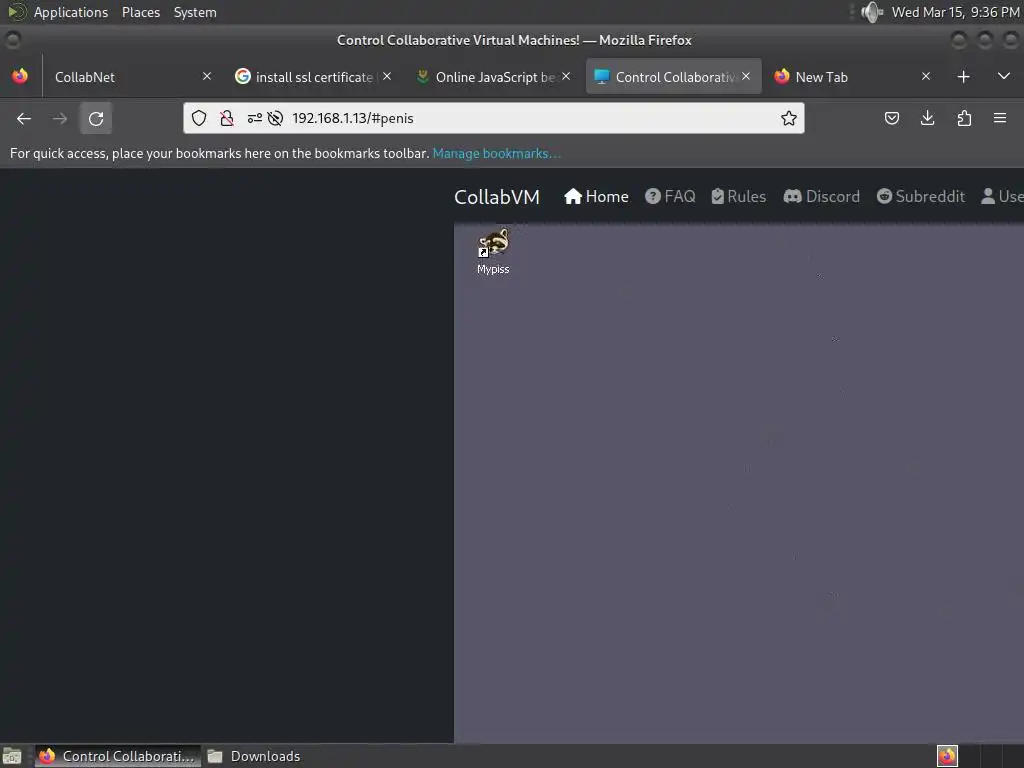The width and height of the screenshot is (1024, 768).
Task: Switch to the New Tab tab
Action: (x=853, y=77)
